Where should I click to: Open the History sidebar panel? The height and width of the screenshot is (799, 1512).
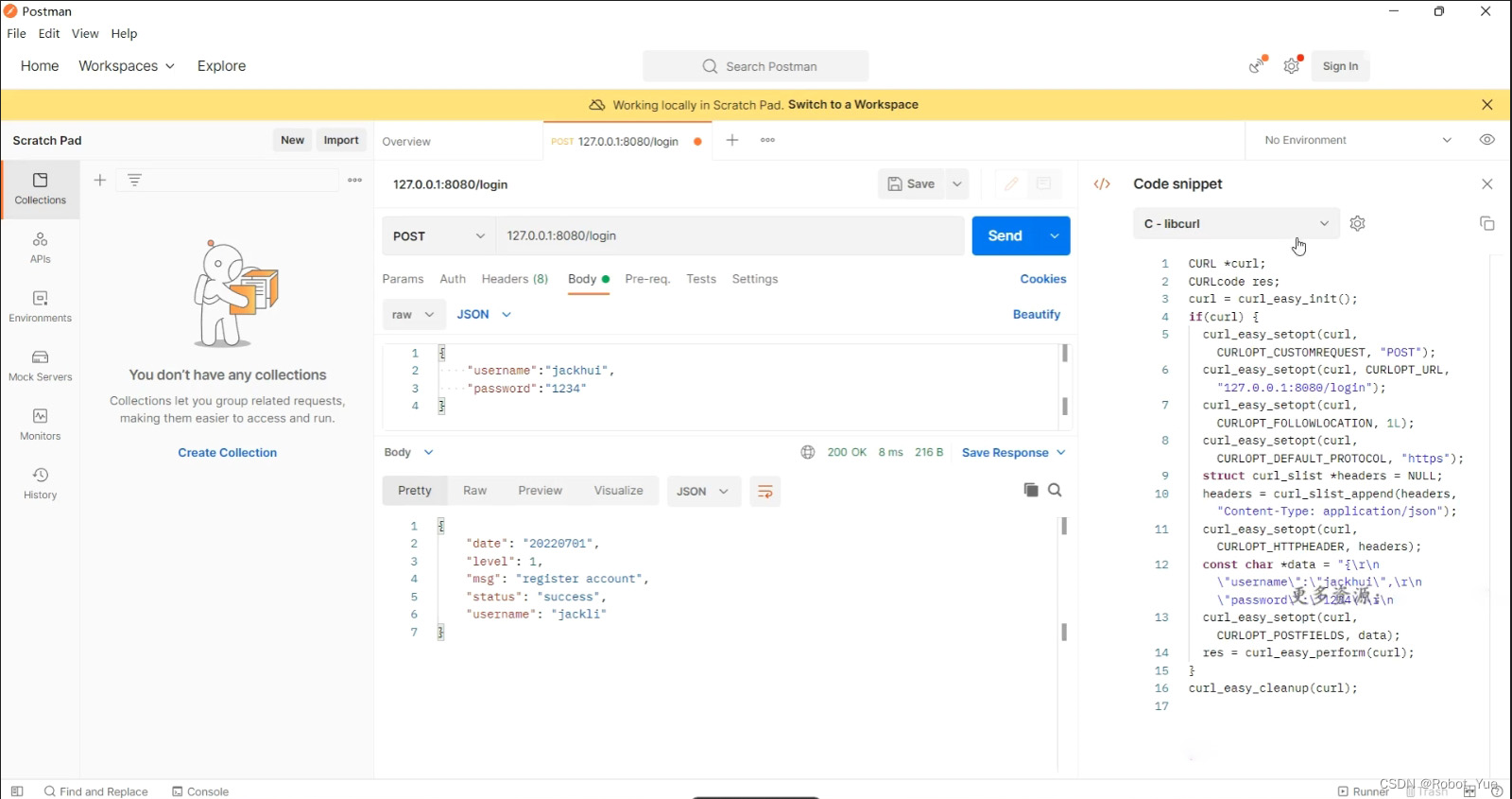(40, 483)
